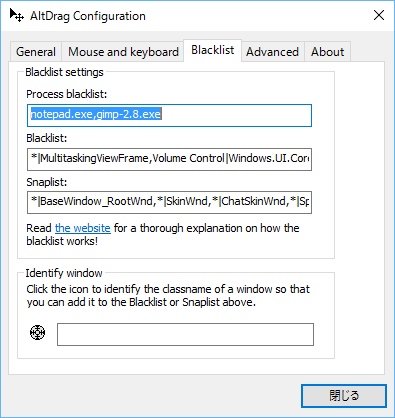Click the identify window classname field
Screen dimensions: 395x418
click(185, 334)
